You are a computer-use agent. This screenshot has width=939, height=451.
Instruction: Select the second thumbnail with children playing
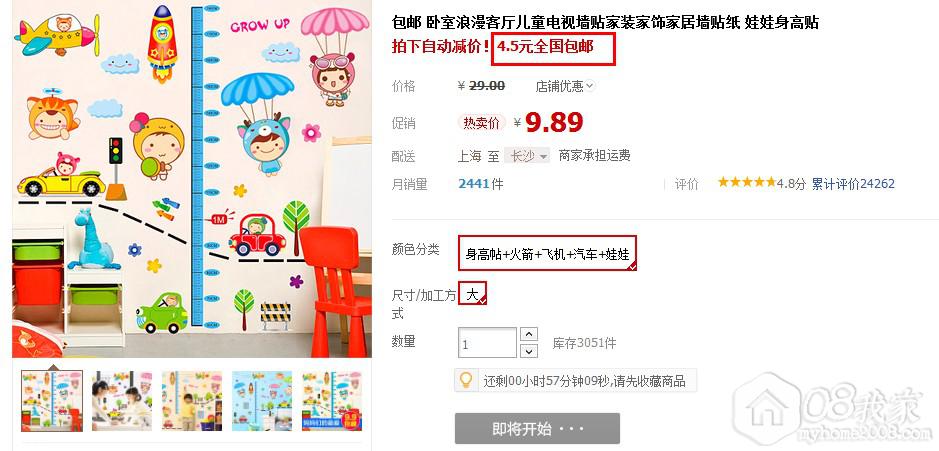tap(122, 401)
